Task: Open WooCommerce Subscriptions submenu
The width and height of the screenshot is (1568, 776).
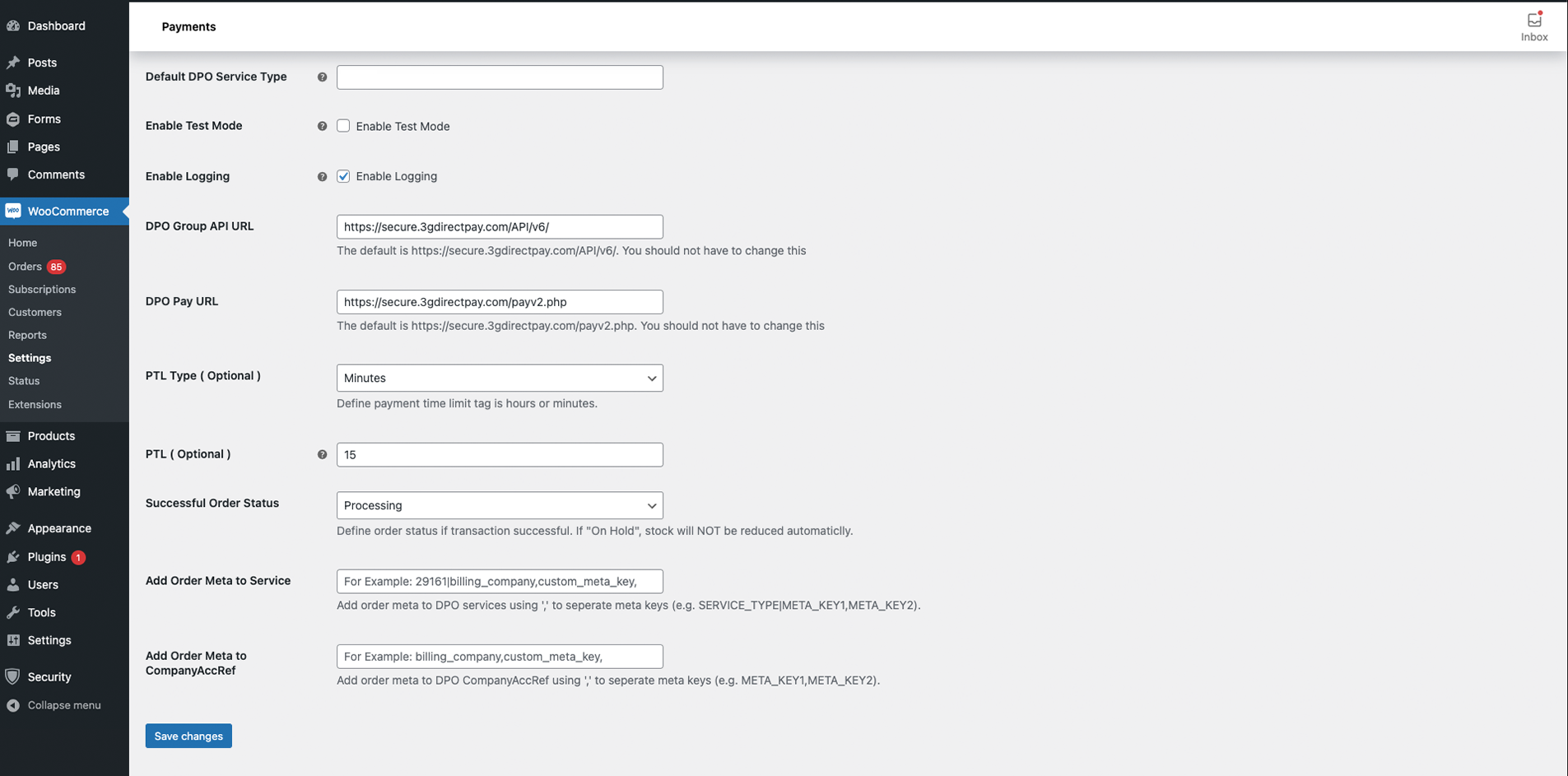Action: [x=42, y=290]
